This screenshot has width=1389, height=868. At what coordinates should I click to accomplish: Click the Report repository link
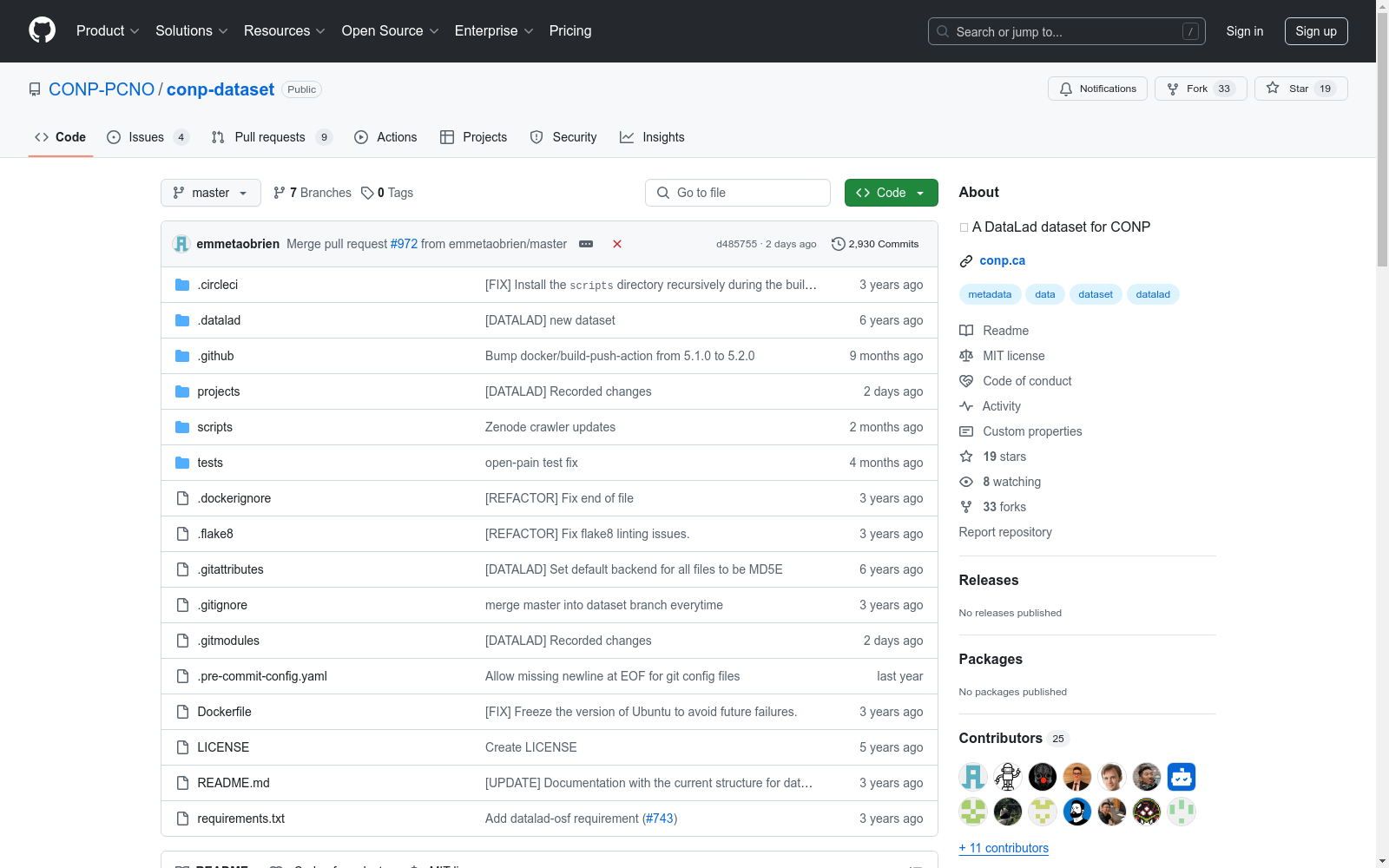[1005, 532]
